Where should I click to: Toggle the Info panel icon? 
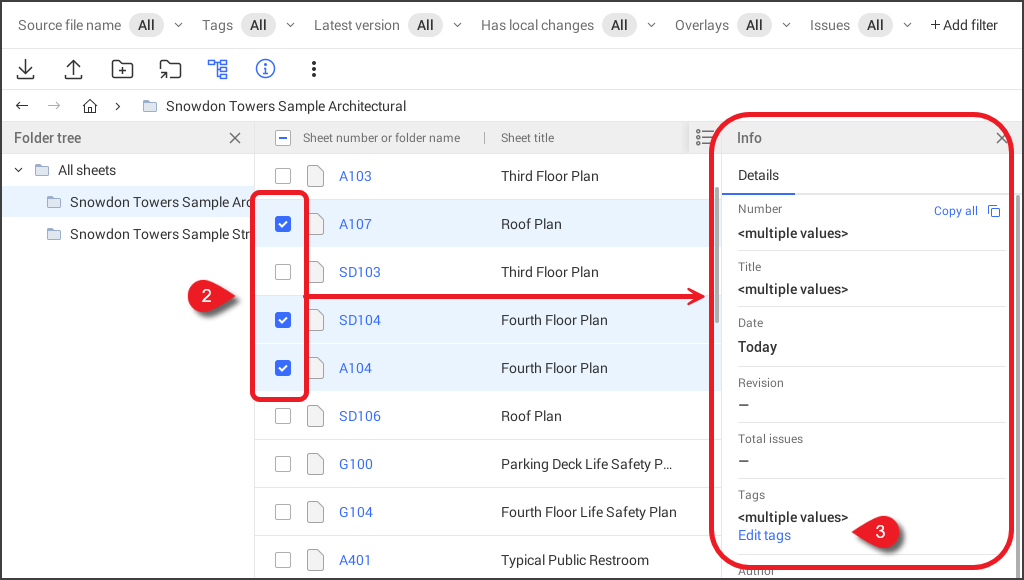(x=265, y=69)
